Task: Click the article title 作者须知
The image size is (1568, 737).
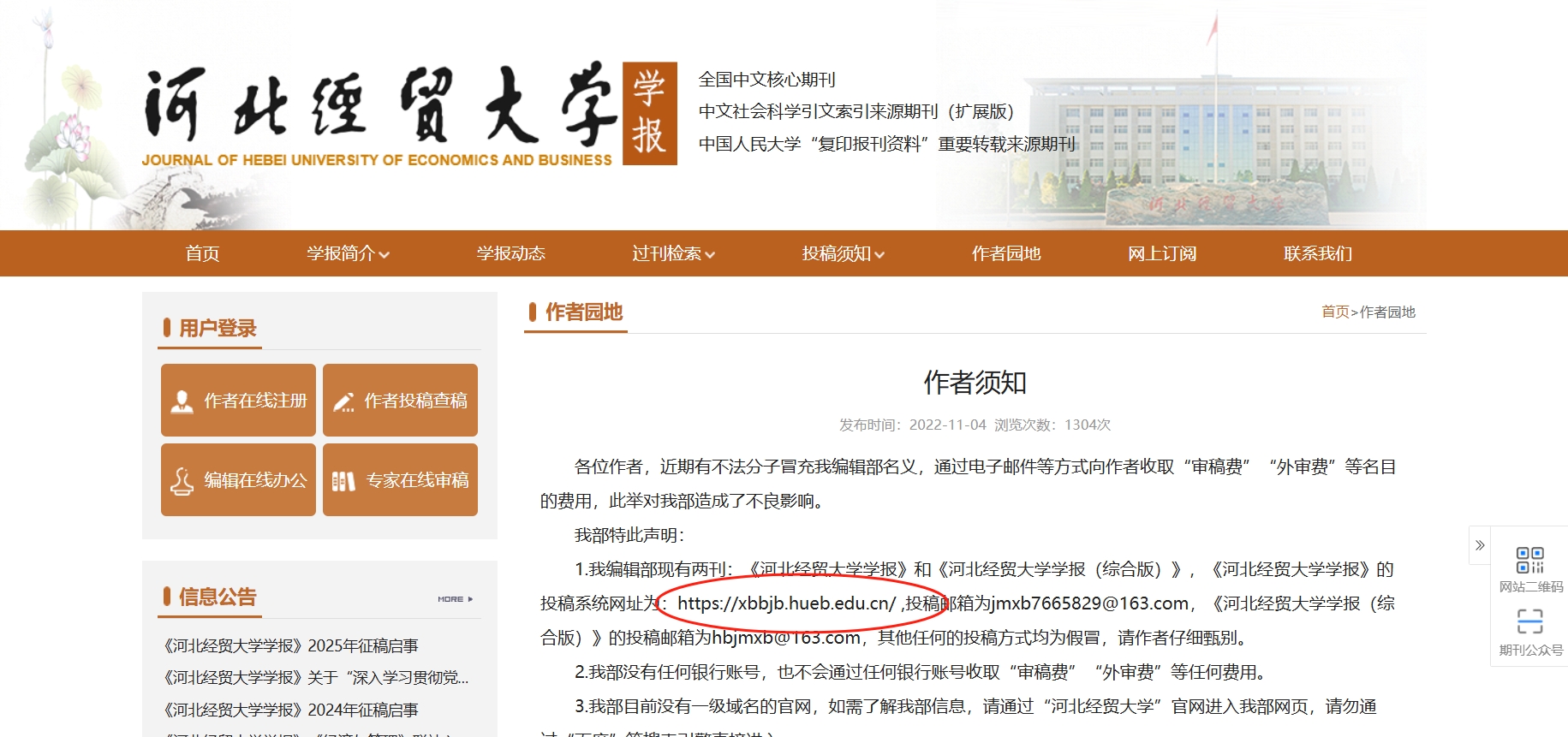Action: coord(975,383)
